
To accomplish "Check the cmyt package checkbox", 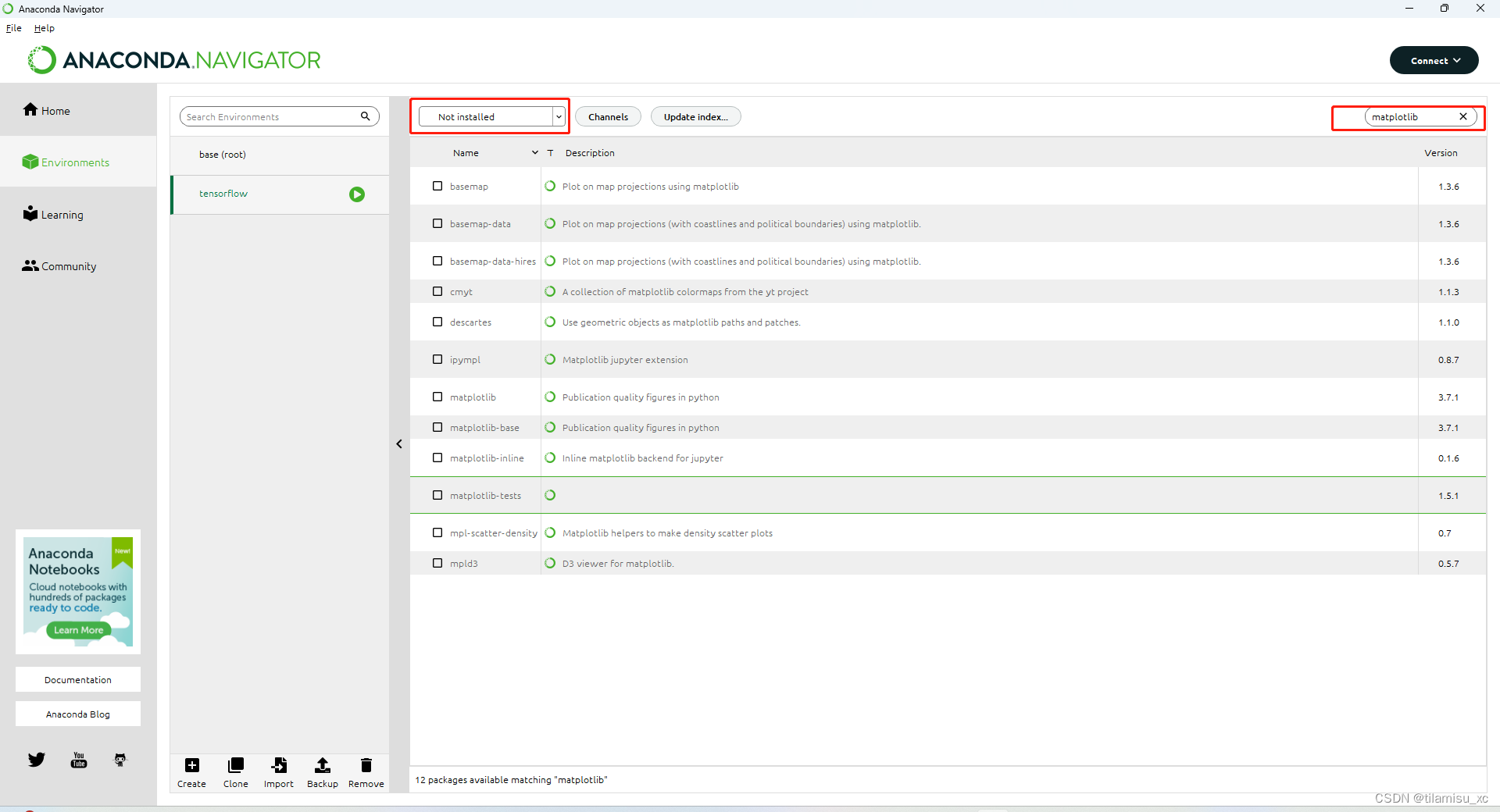I will (x=437, y=291).
